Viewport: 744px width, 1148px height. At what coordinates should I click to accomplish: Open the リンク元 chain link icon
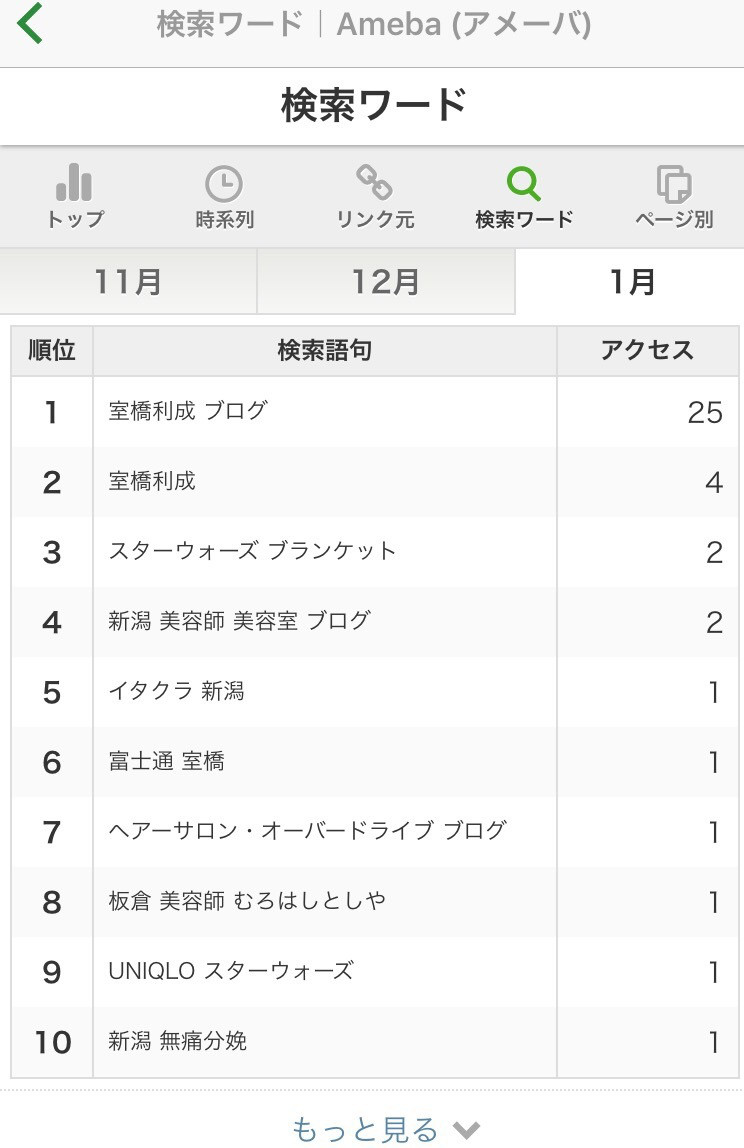click(x=375, y=183)
